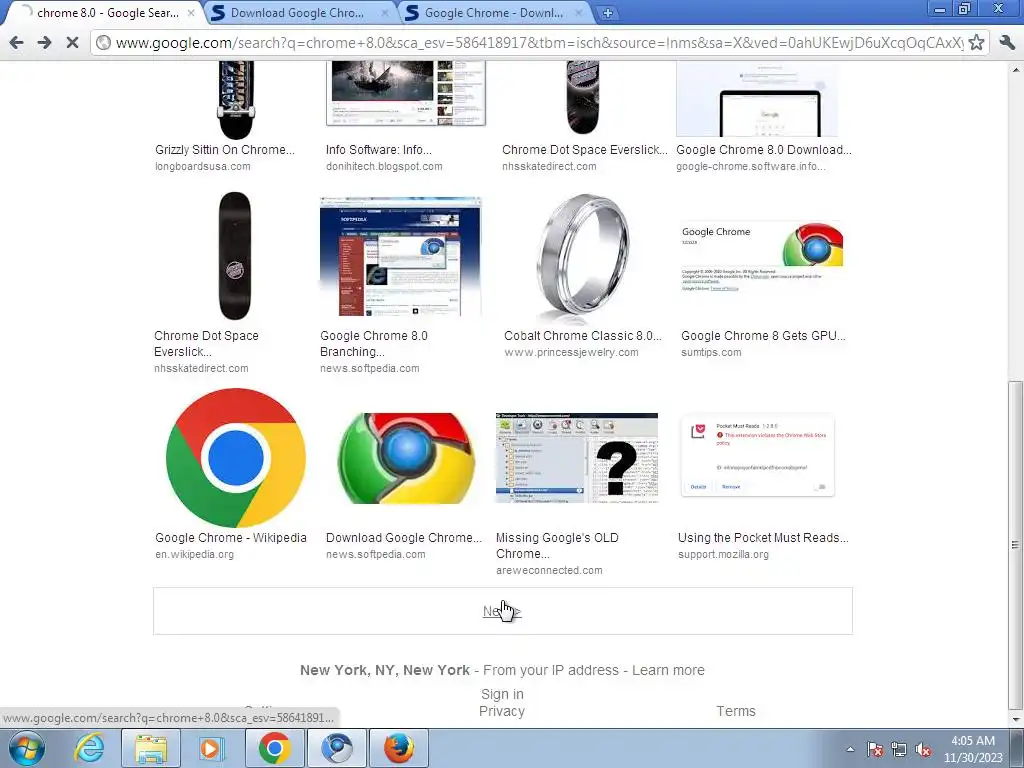Show hidden system tray icons arrow
The width and height of the screenshot is (1024, 768).
pyautogui.click(x=850, y=750)
